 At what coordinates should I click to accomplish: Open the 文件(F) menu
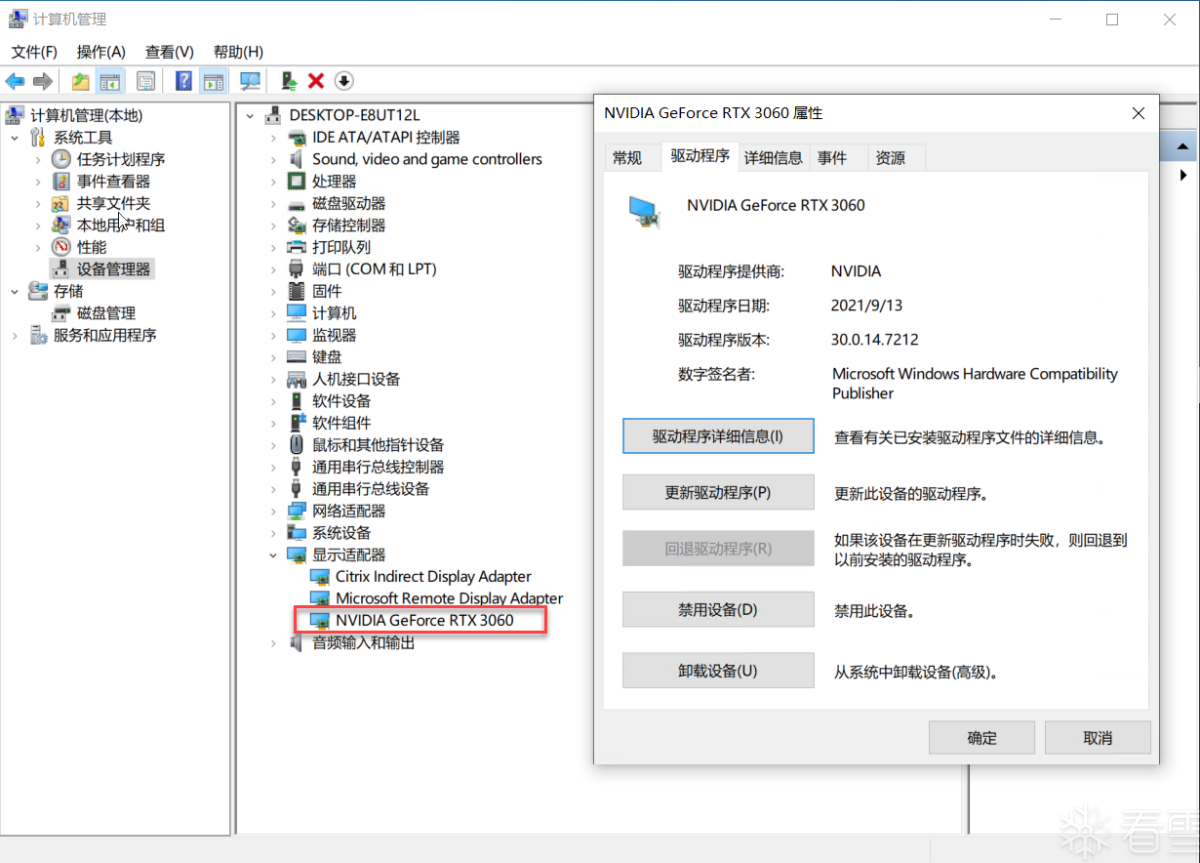click(34, 52)
